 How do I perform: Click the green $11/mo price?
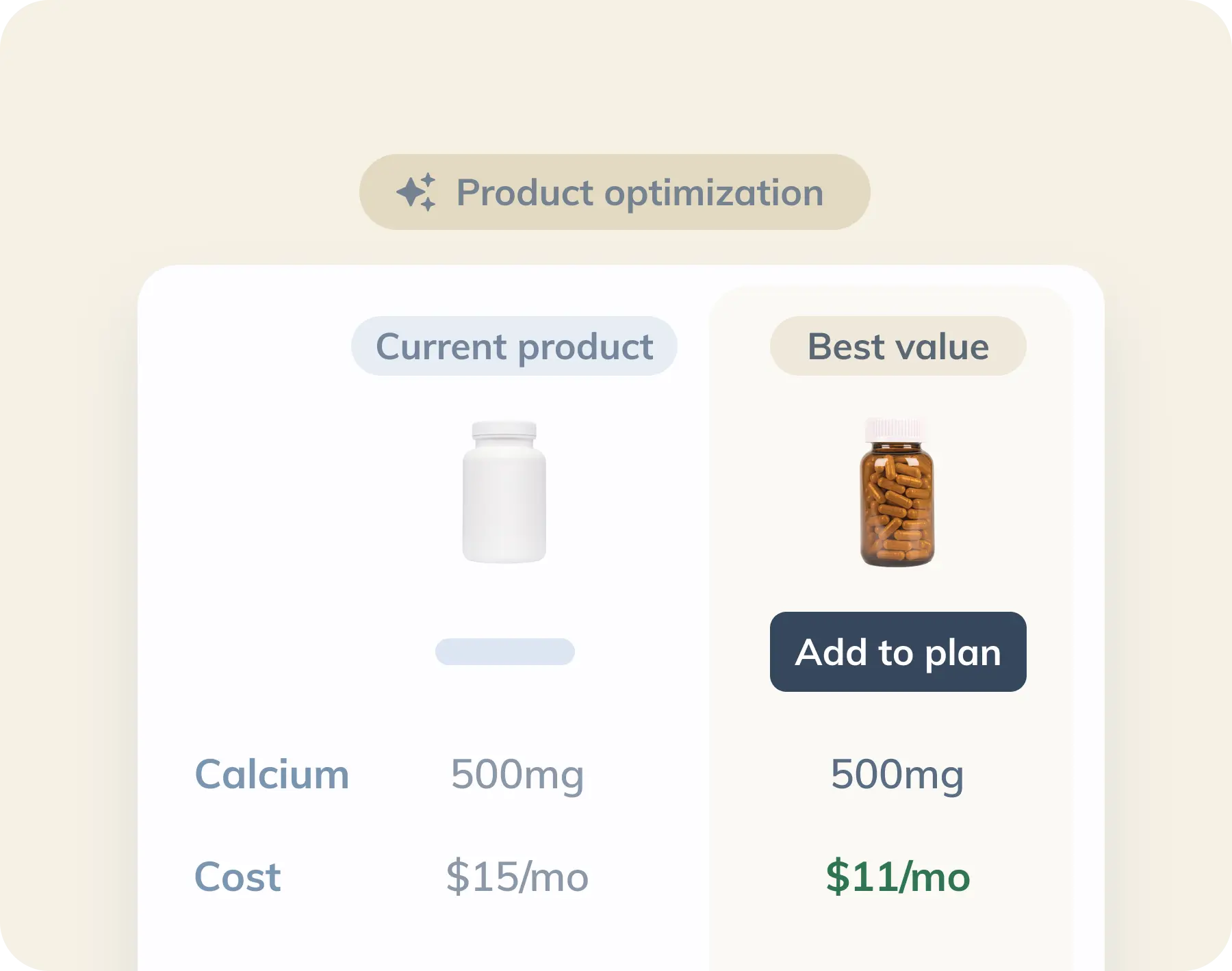point(897,877)
